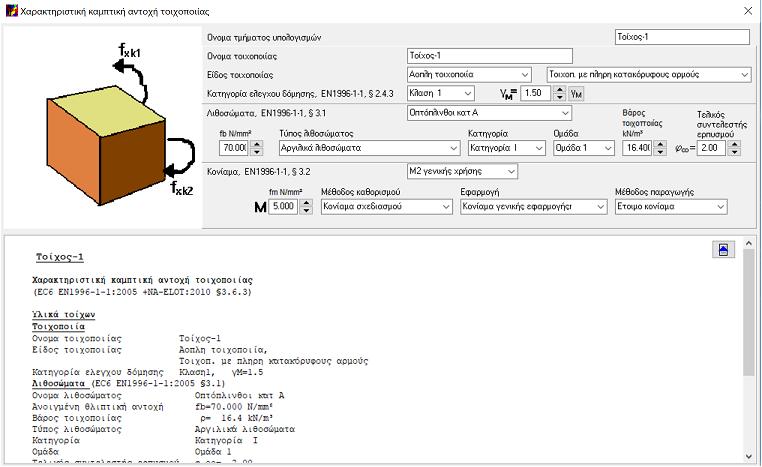
Task: Decrease the fm mortar strength value
Action: pyautogui.click(x=306, y=210)
